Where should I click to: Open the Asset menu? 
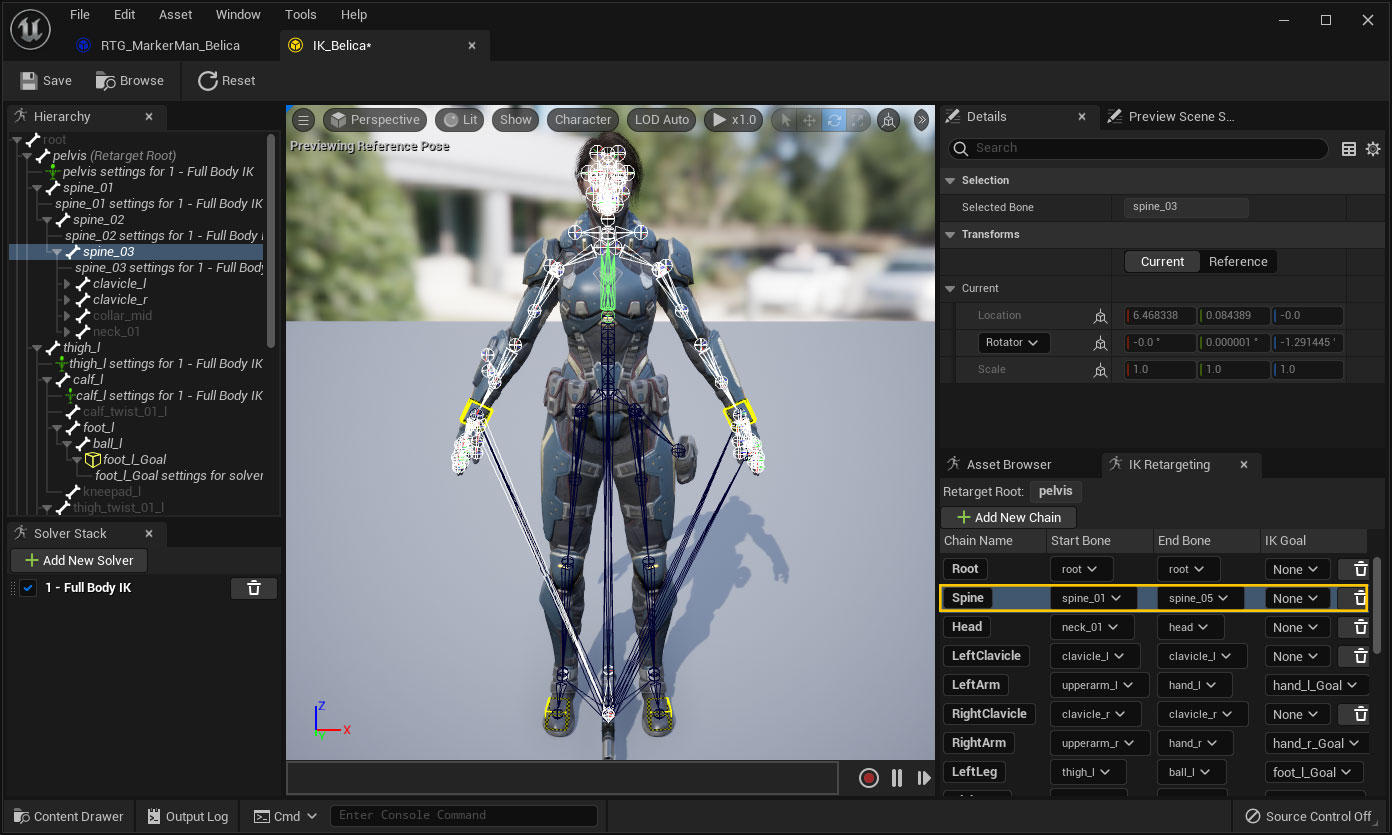(x=176, y=14)
